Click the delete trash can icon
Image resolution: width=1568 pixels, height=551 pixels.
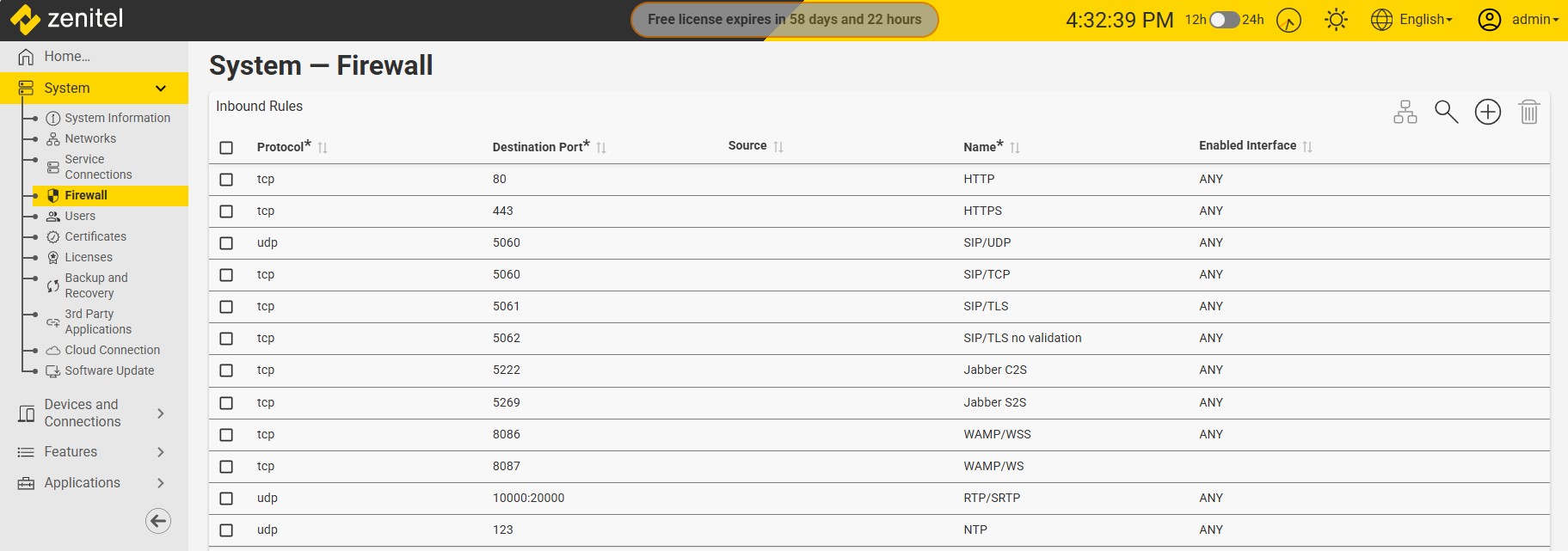click(x=1528, y=112)
